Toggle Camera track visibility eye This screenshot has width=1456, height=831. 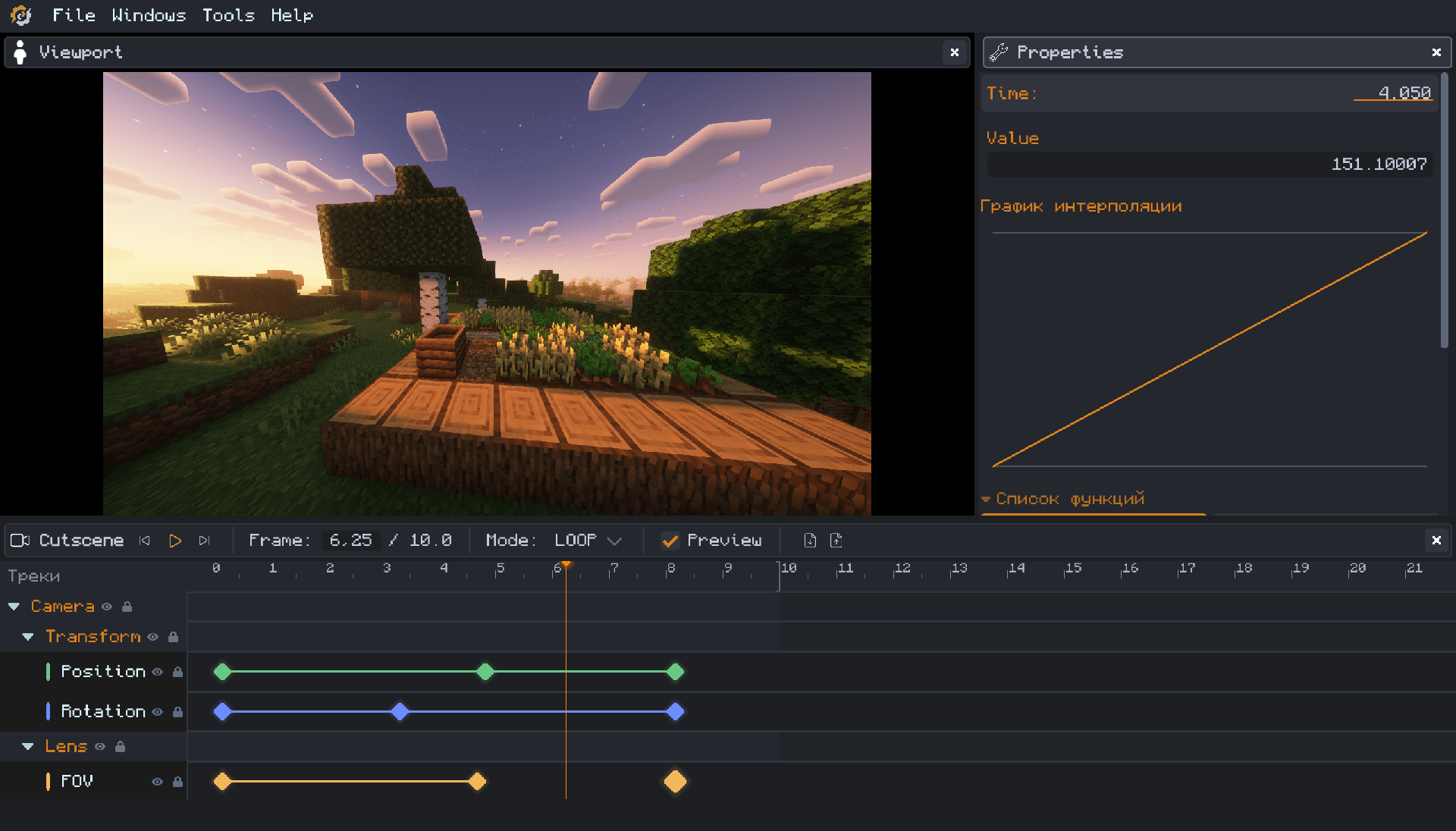[x=107, y=607]
